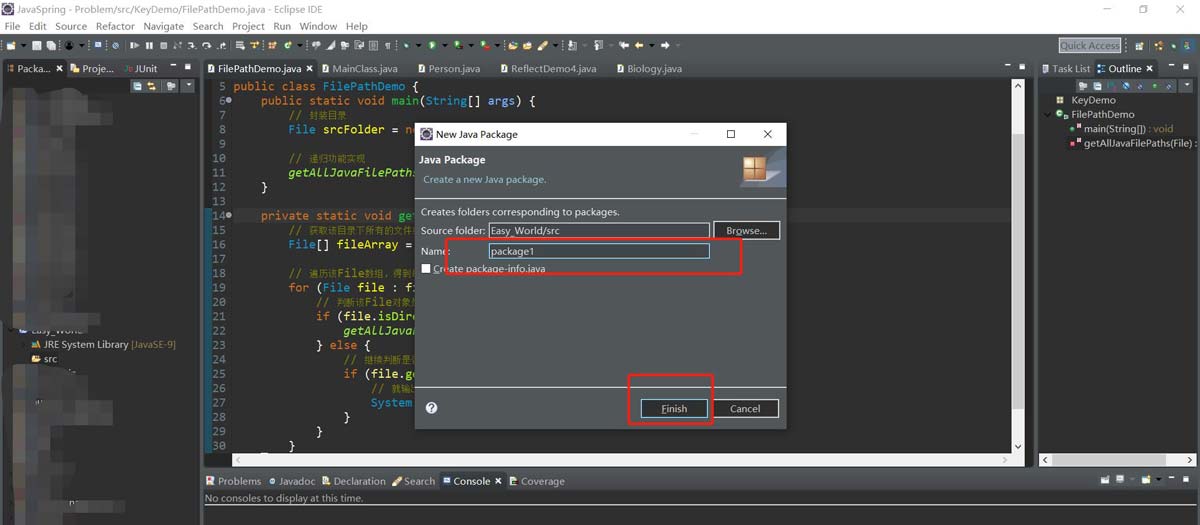This screenshot has width=1200, height=525.
Task: Close the Package Explorer tab
Action: [x=59, y=68]
